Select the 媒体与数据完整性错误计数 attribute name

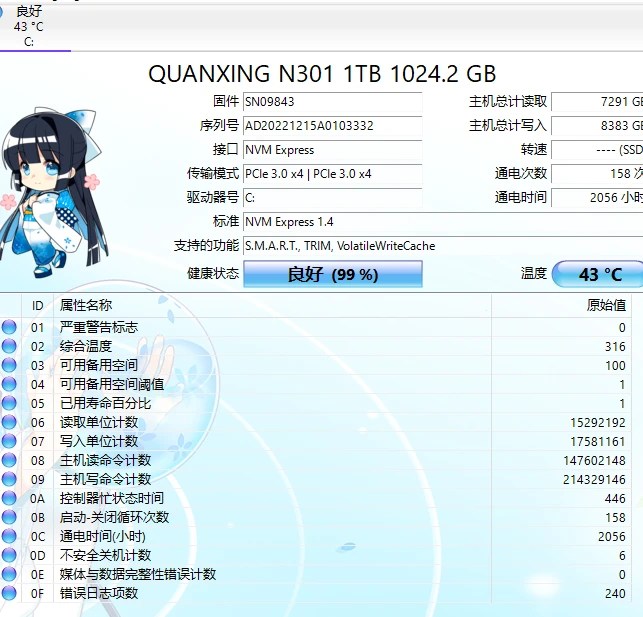[x=138, y=574]
